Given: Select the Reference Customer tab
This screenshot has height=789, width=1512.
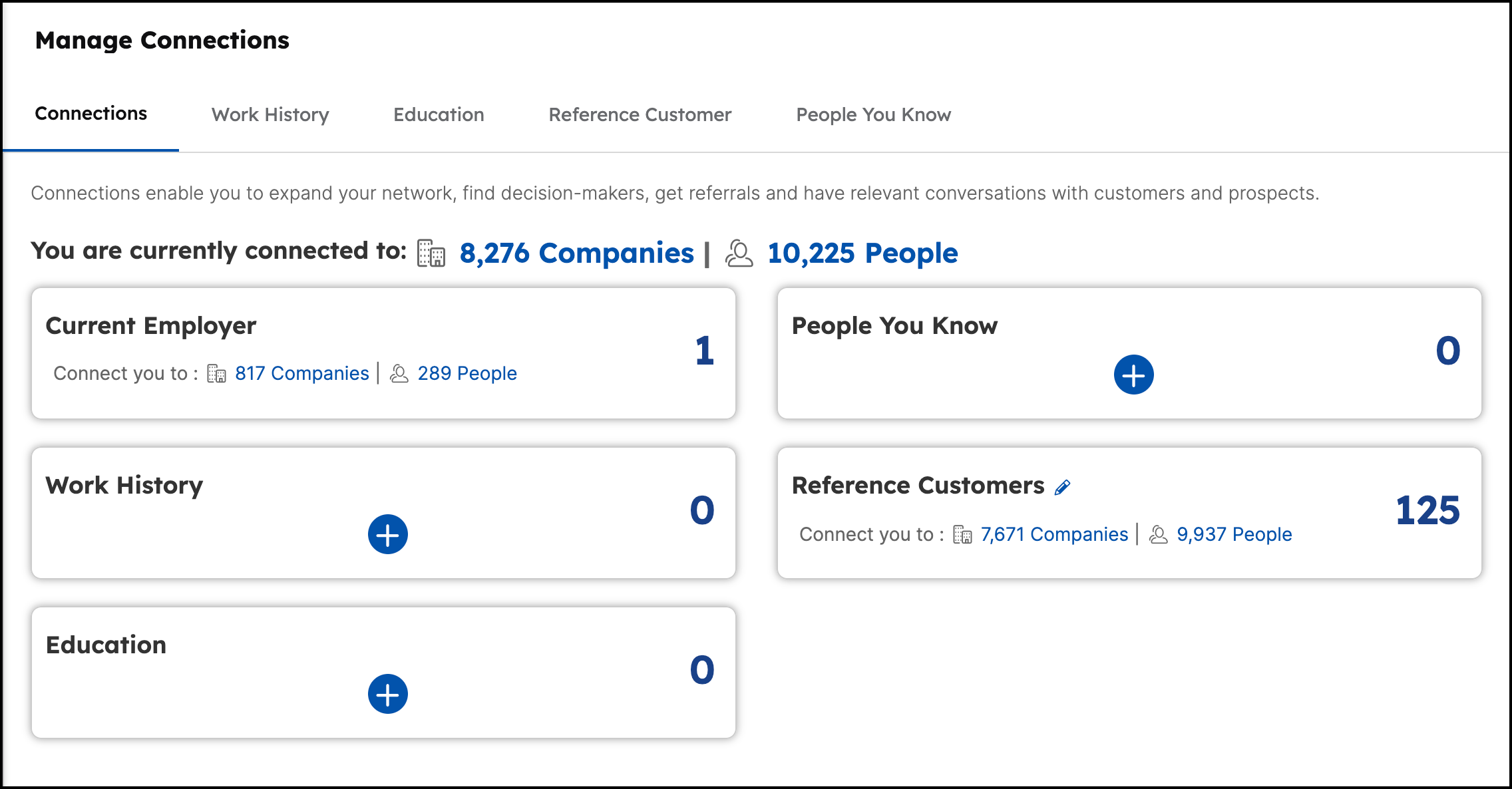Looking at the screenshot, I should [x=640, y=114].
